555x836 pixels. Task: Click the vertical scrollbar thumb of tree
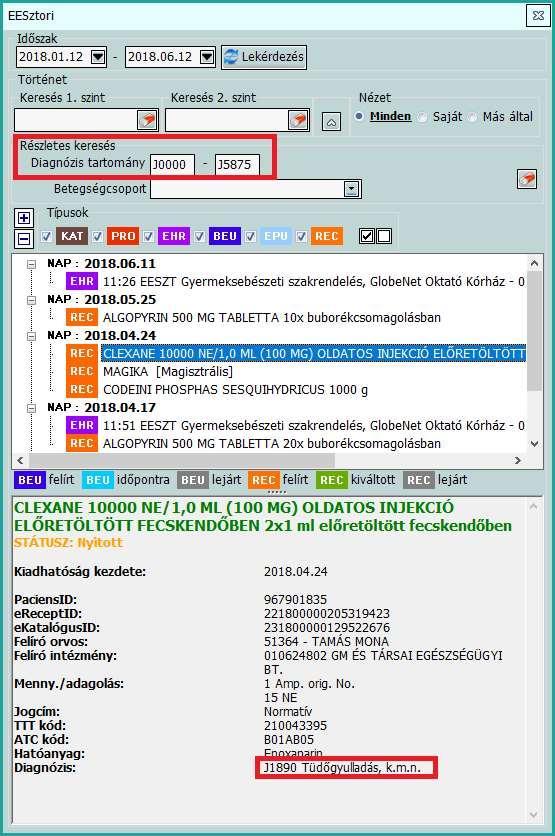(534, 331)
